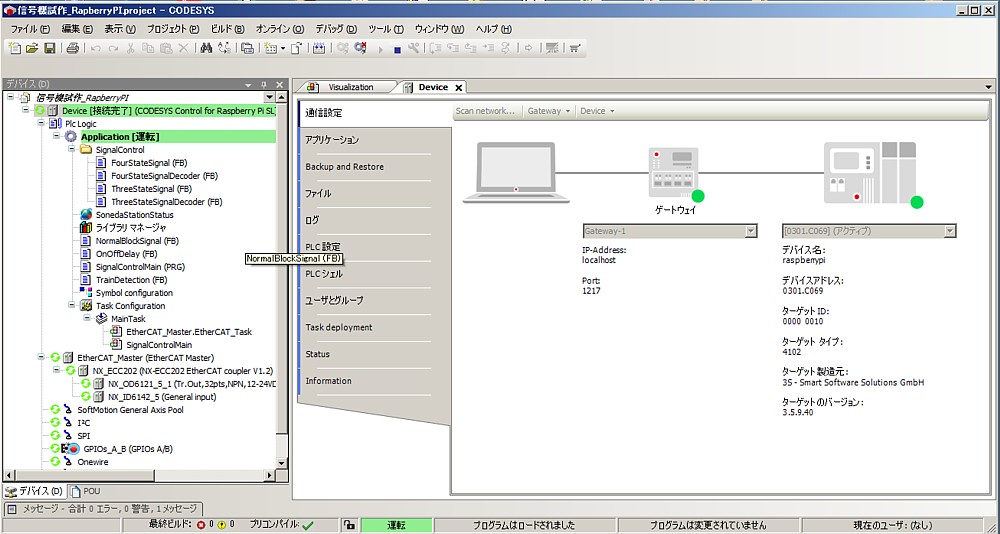The height and width of the screenshot is (534, 1000).
Task: Click the MainTask stack icon
Action: pos(101,318)
